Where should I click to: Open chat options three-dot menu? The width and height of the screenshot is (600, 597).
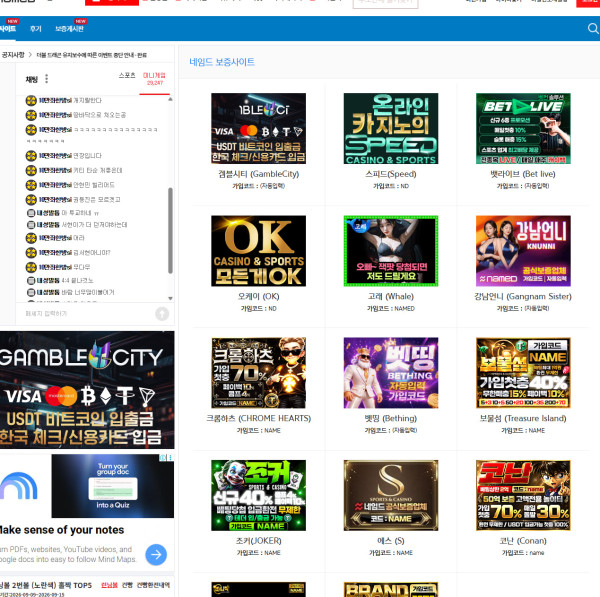click(47, 78)
